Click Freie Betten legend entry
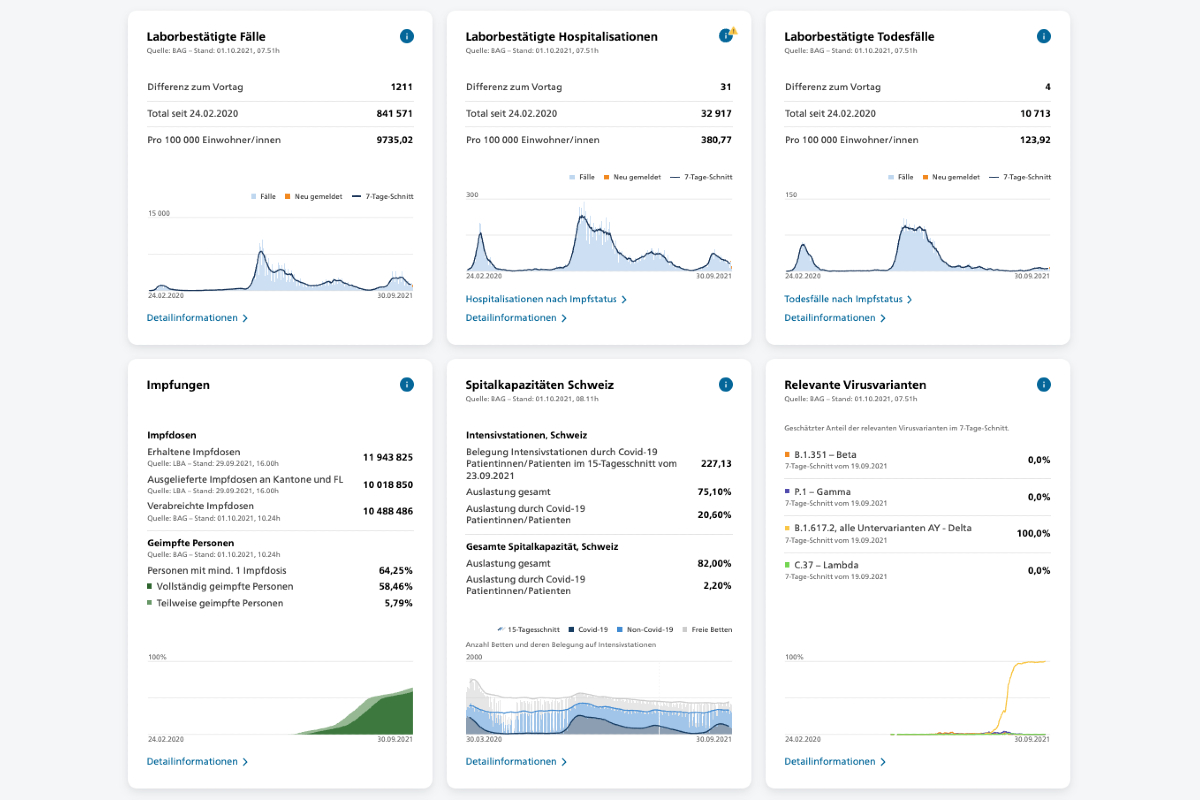The image size is (1200, 800). 707,630
